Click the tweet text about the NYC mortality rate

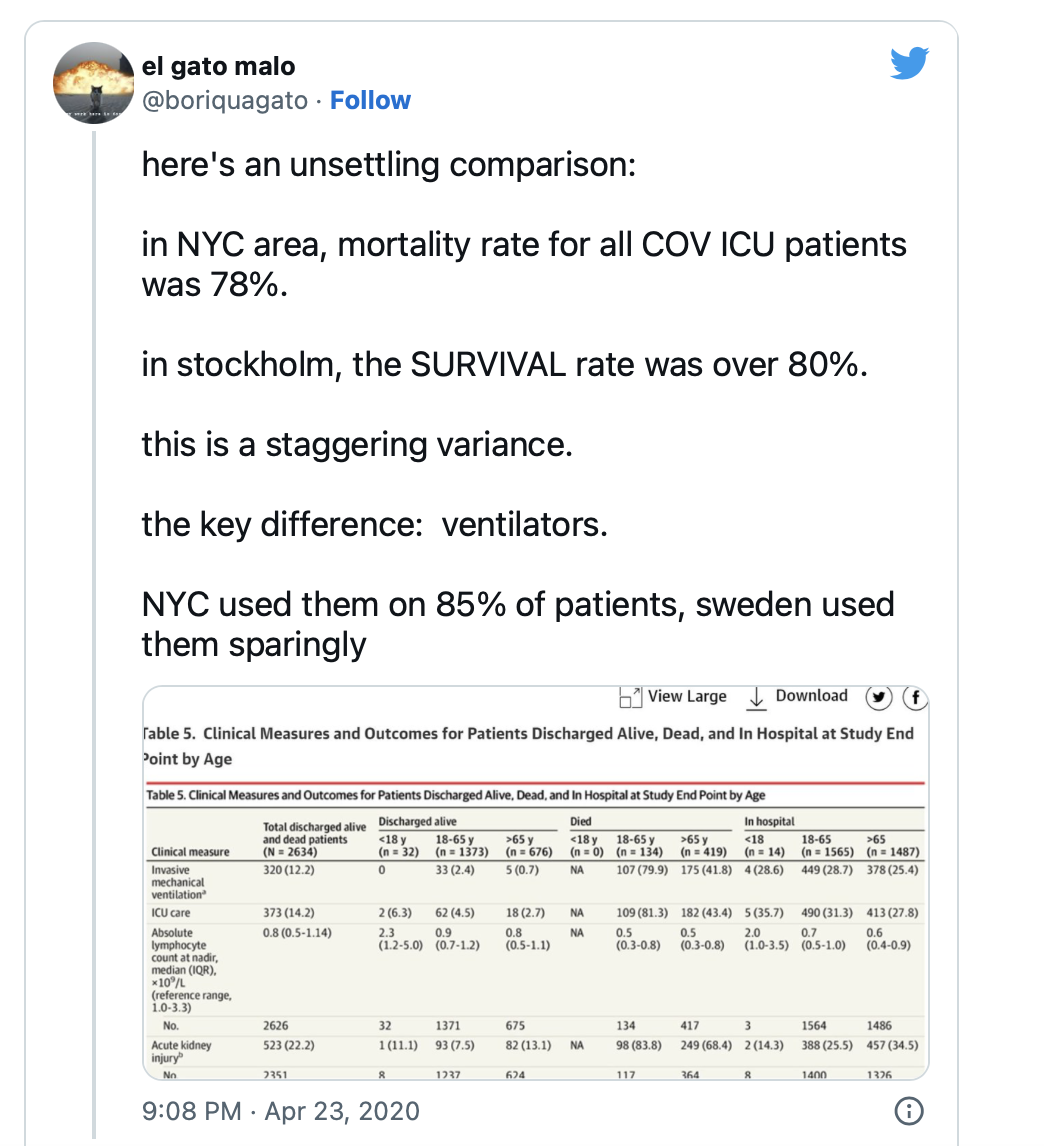pyautogui.click(x=523, y=265)
